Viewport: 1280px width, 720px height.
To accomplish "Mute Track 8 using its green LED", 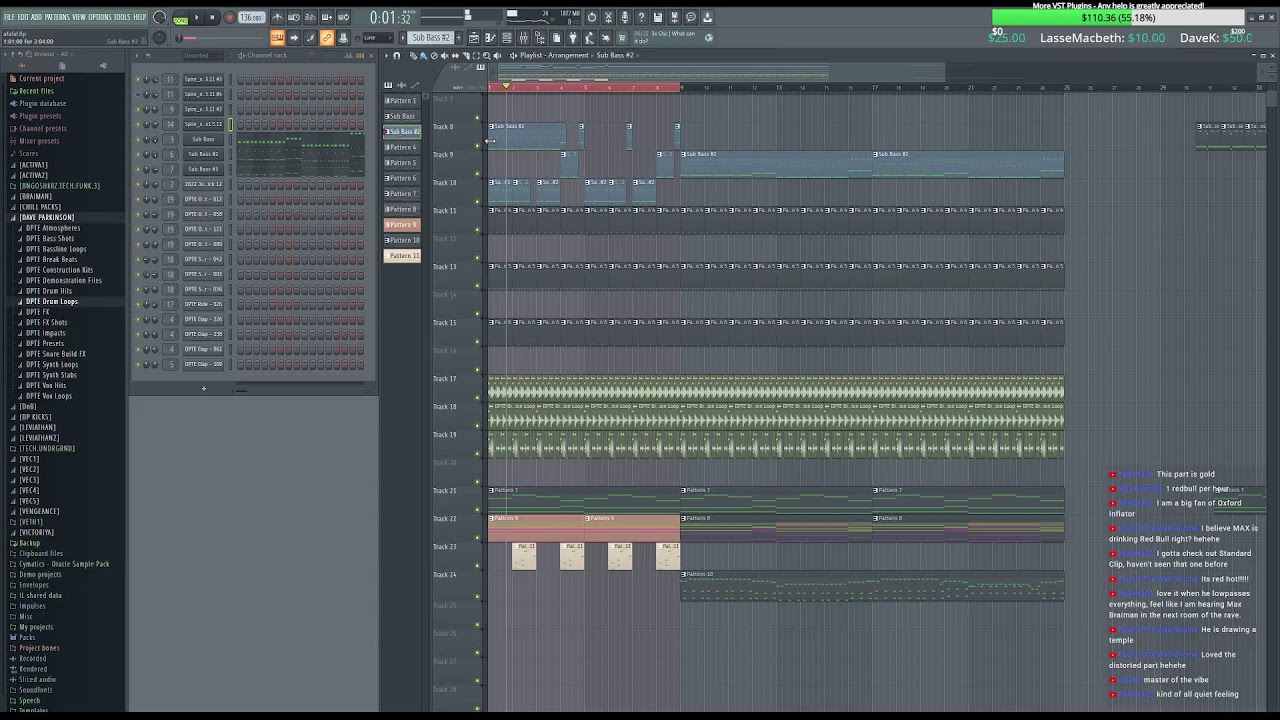I will click(x=477, y=147).
